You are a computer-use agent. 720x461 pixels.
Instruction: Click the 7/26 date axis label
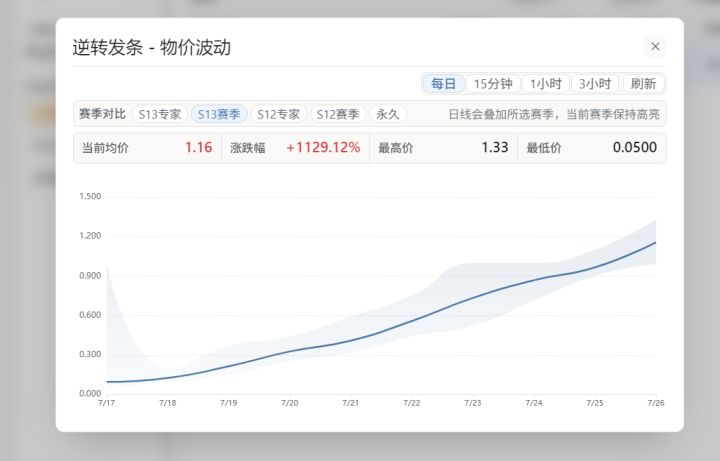(x=656, y=403)
